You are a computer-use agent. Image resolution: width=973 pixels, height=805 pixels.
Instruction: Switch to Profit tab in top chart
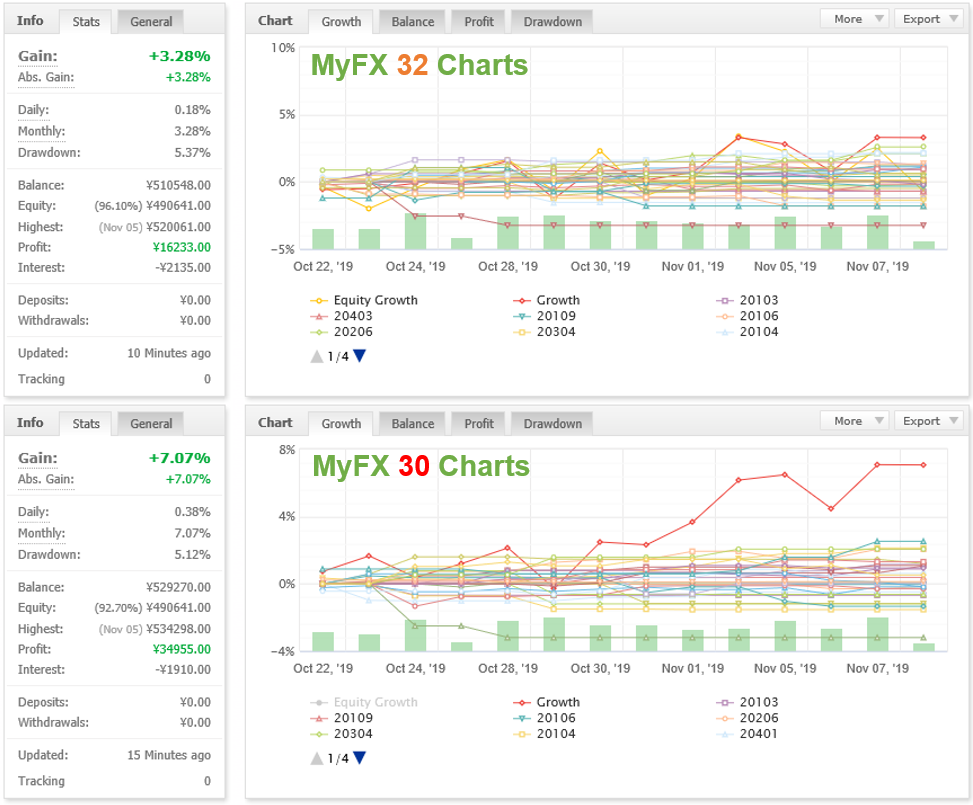[478, 22]
